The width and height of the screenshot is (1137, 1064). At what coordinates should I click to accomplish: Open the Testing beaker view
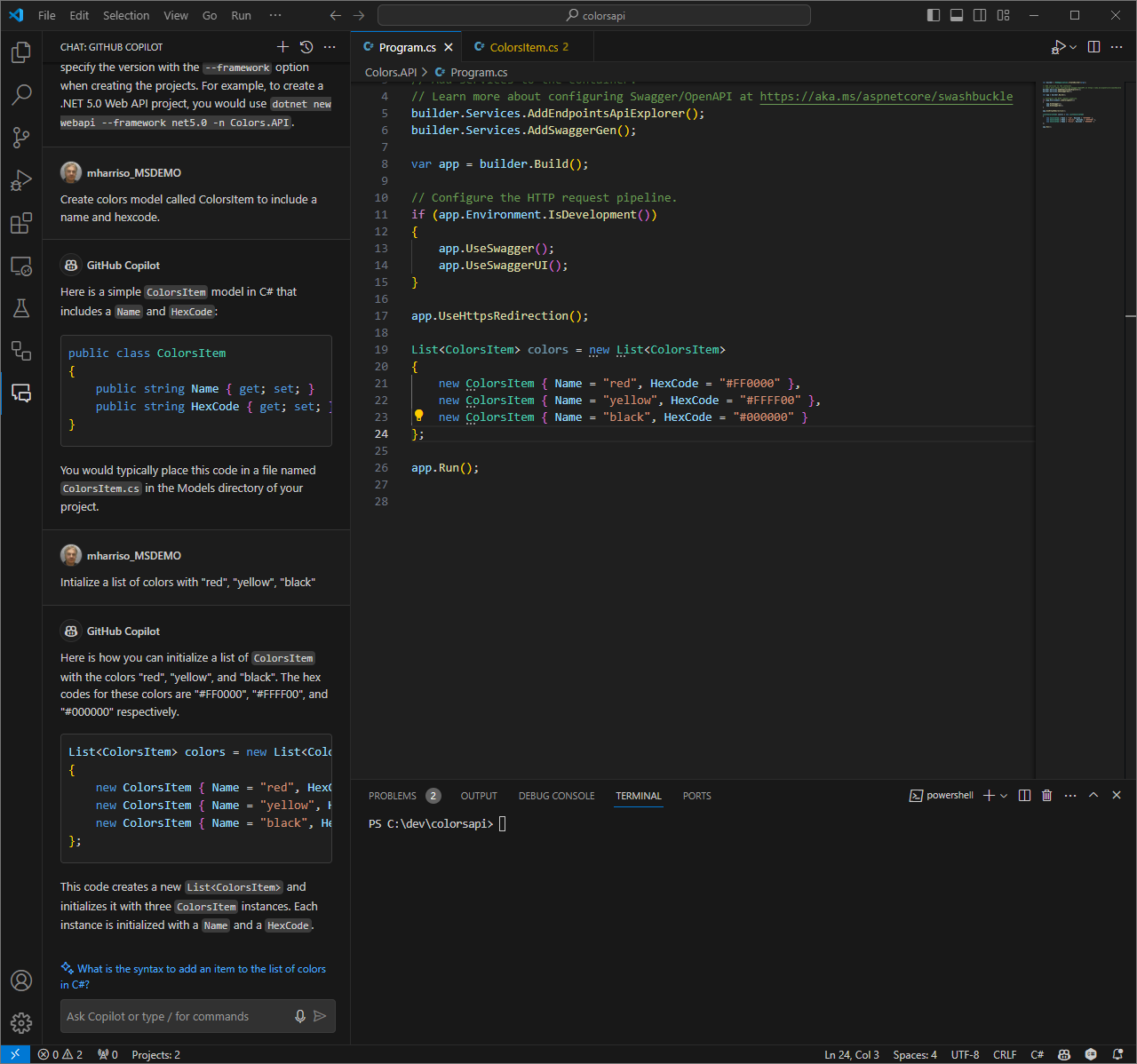[21, 308]
